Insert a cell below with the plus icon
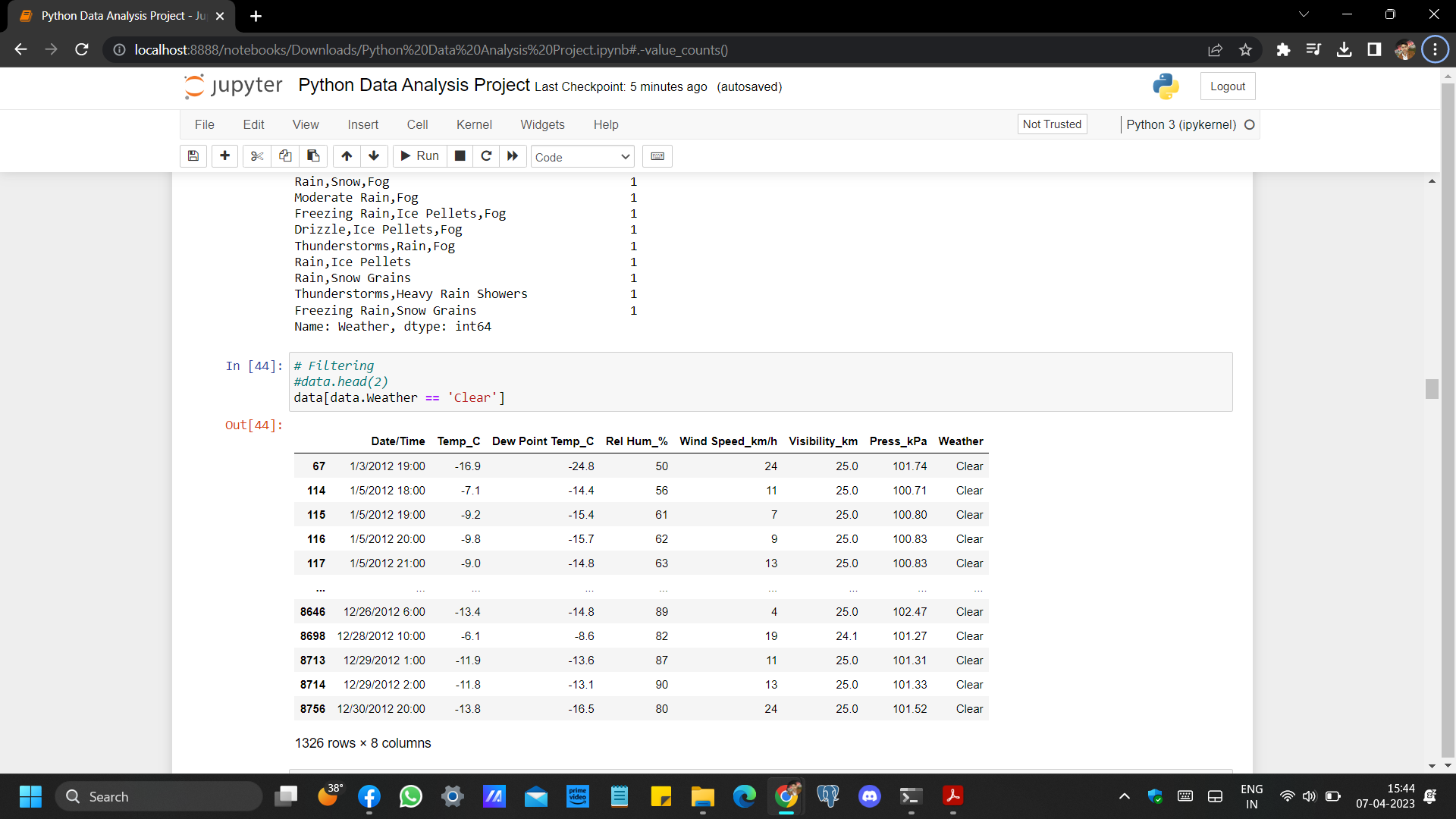The height and width of the screenshot is (819, 1456). [x=224, y=156]
